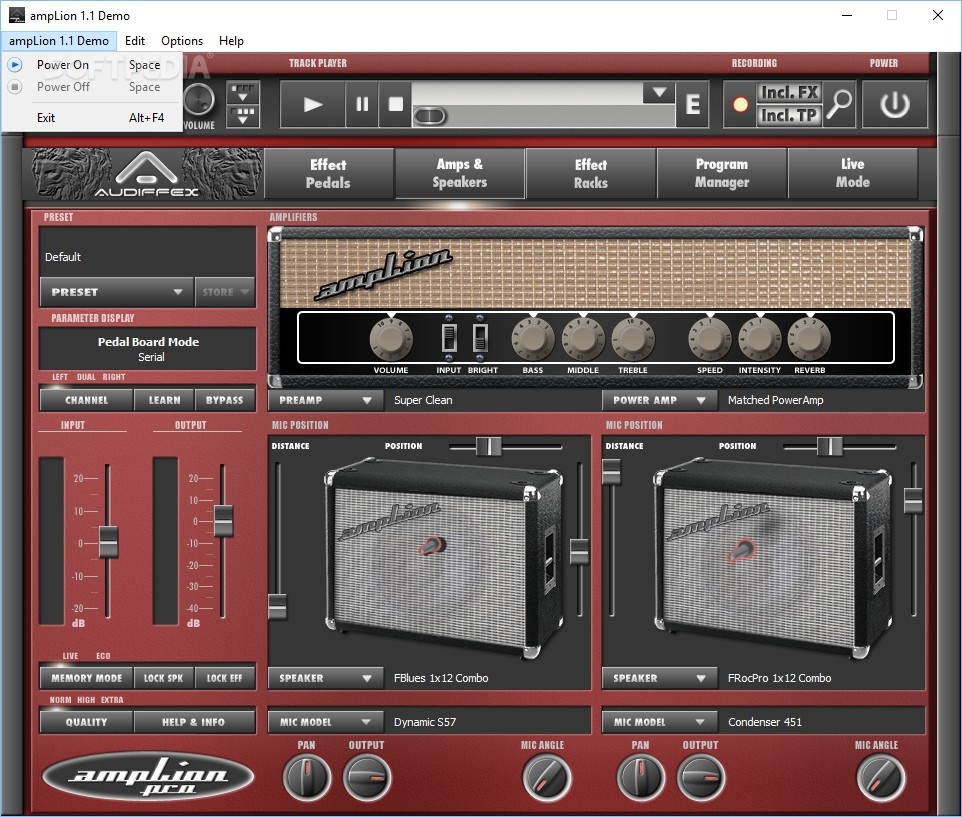962x817 pixels.
Task: Click the MIDDLE knob on the amp
Action: [583, 339]
